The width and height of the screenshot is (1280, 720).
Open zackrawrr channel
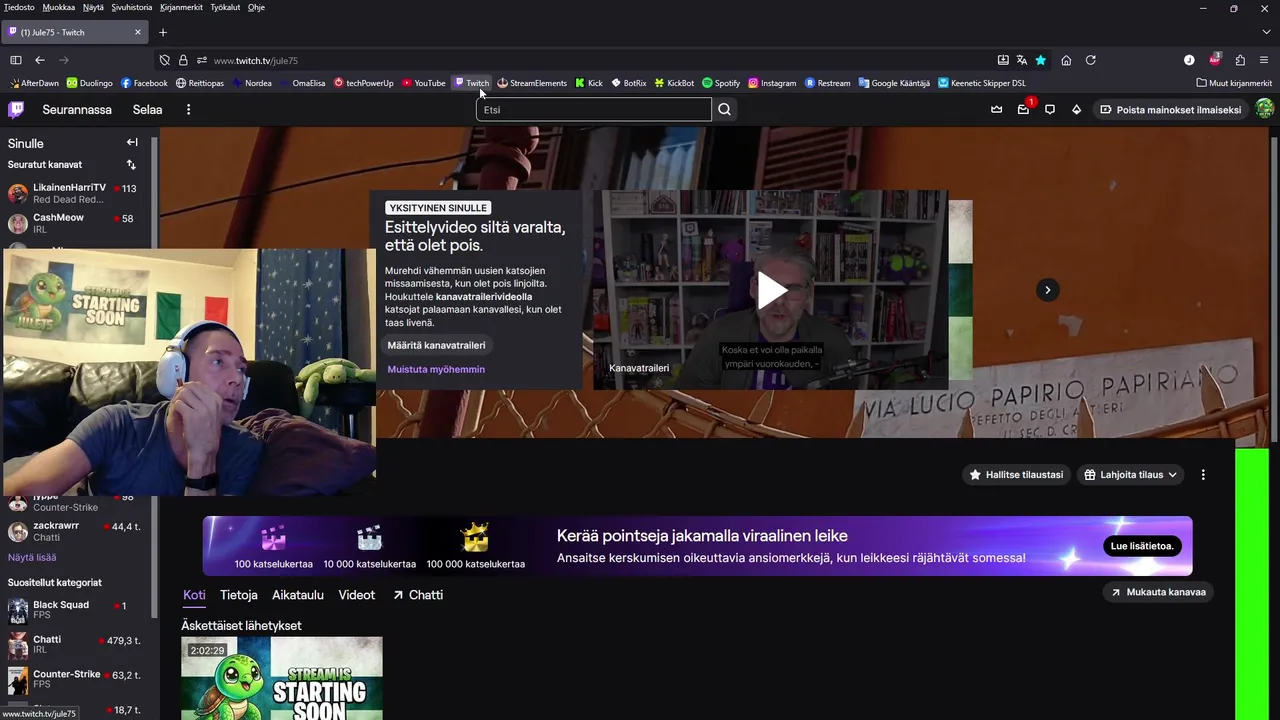[75, 531]
